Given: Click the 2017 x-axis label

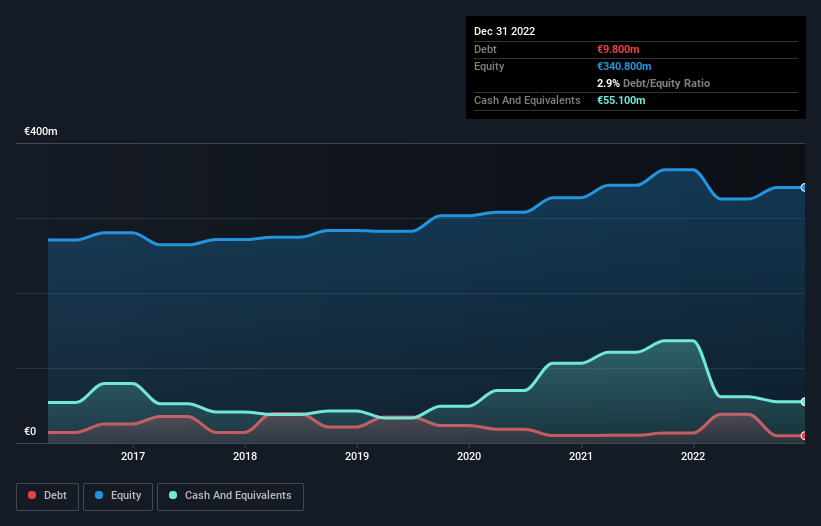Looking at the screenshot, I should click(133, 456).
